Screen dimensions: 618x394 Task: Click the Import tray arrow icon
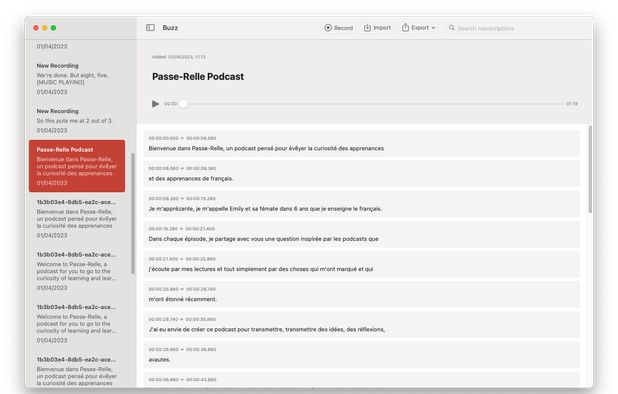tap(367, 28)
